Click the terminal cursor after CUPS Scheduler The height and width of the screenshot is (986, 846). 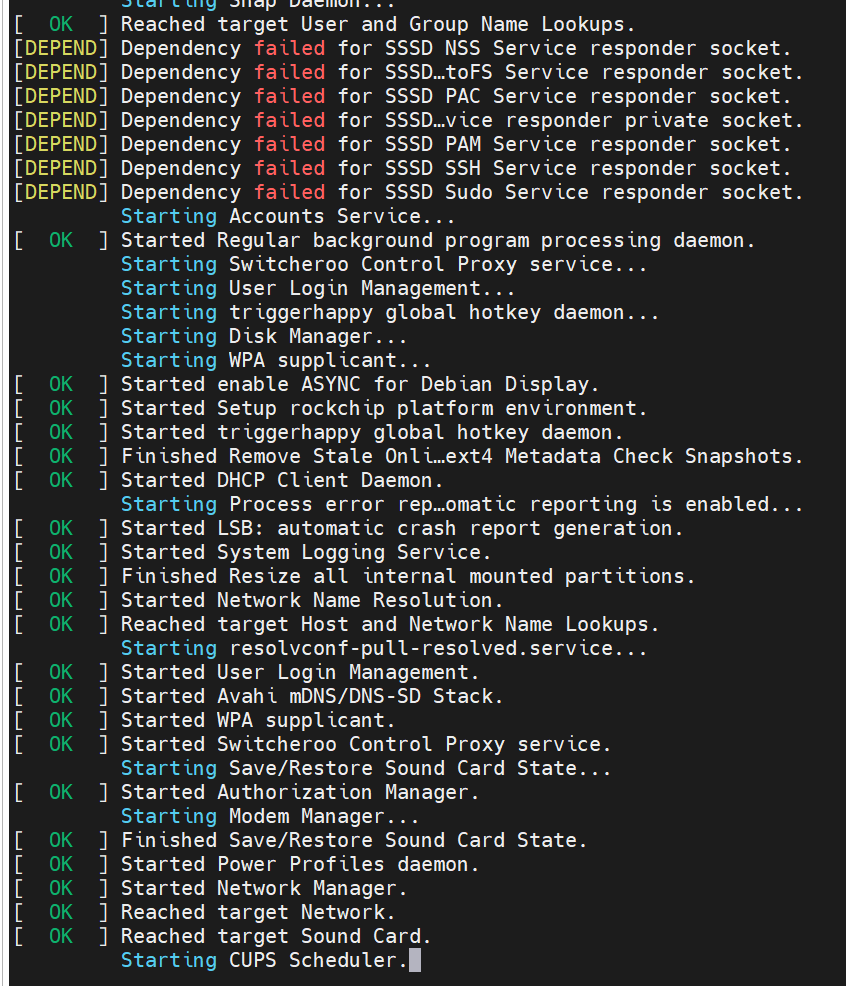415,960
